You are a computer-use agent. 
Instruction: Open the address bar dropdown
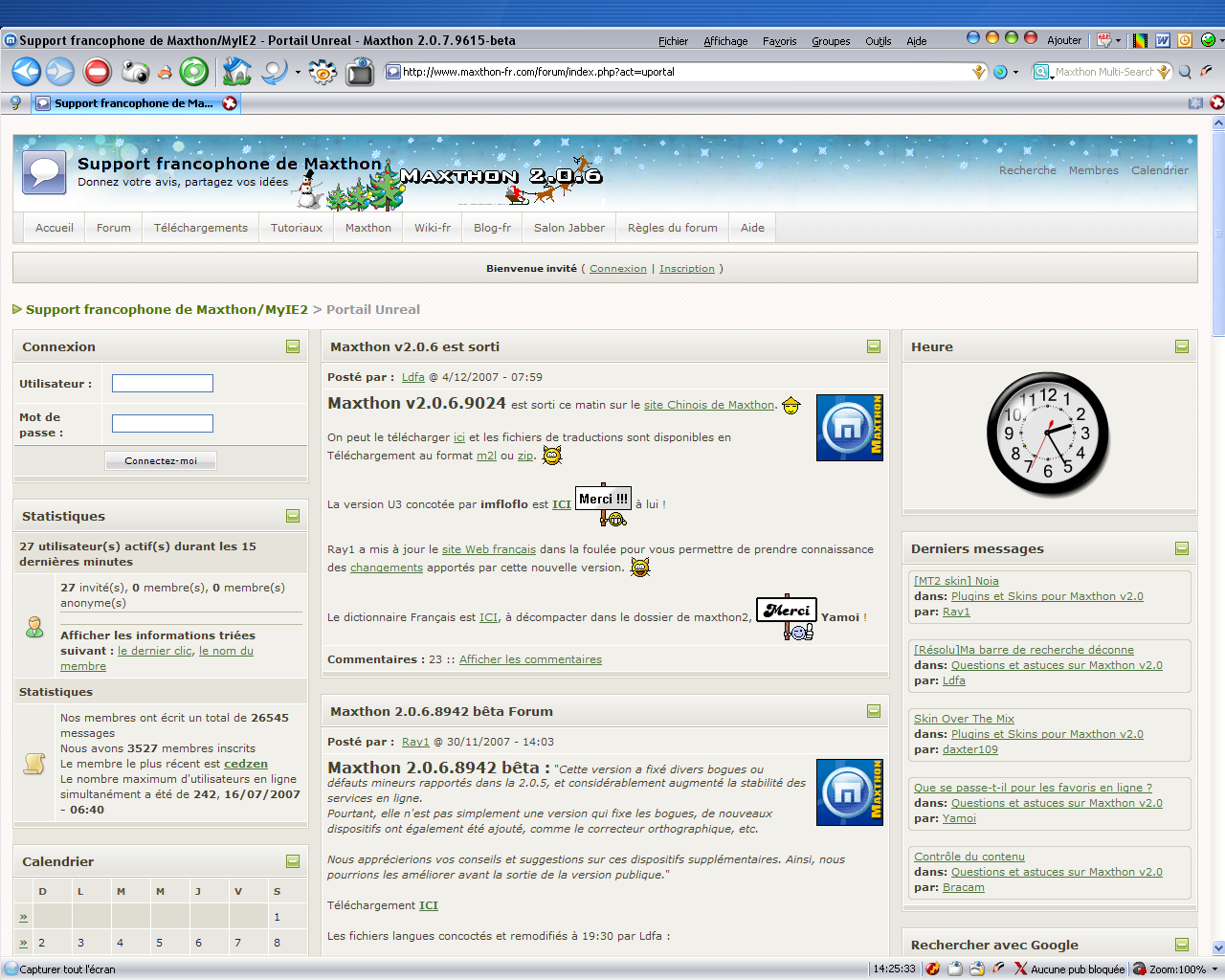tap(979, 72)
